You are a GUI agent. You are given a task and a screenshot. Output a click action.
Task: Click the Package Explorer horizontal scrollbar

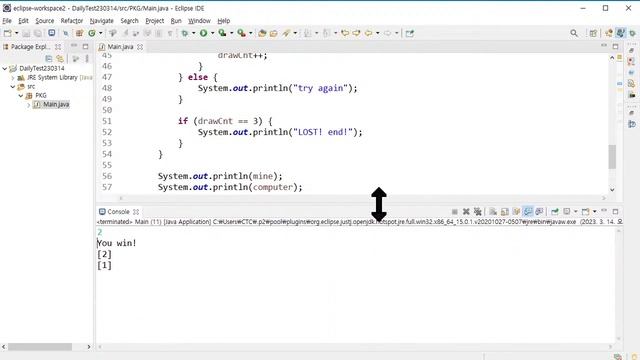pyautogui.click(x=40, y=347)
